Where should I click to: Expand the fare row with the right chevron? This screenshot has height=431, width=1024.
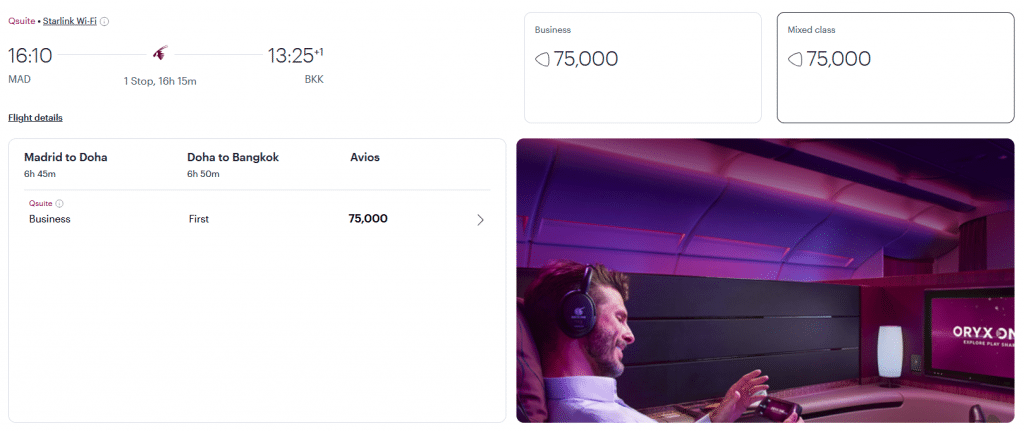pos(480,220)
